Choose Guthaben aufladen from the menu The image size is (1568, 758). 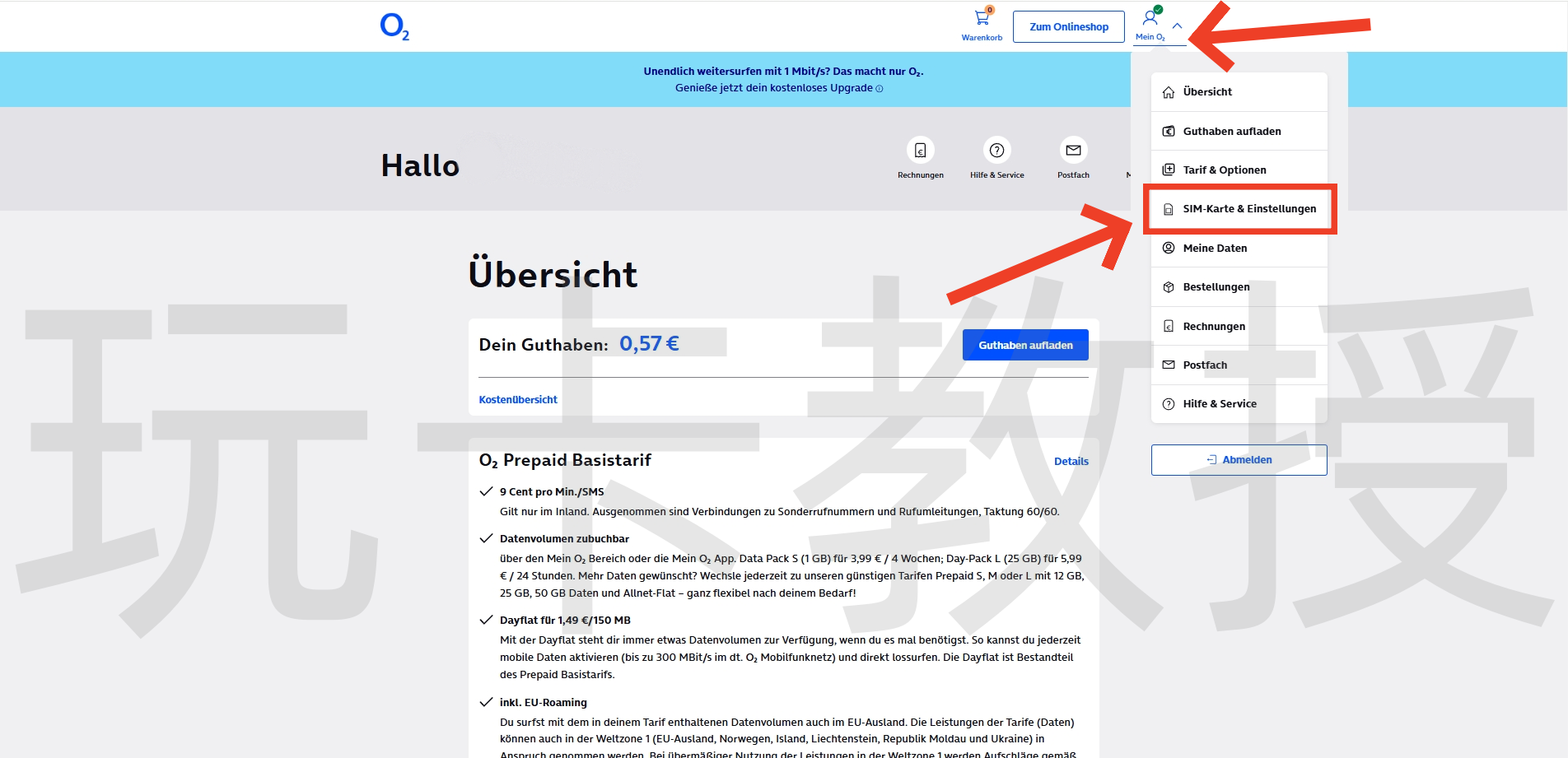(1239, 132)
